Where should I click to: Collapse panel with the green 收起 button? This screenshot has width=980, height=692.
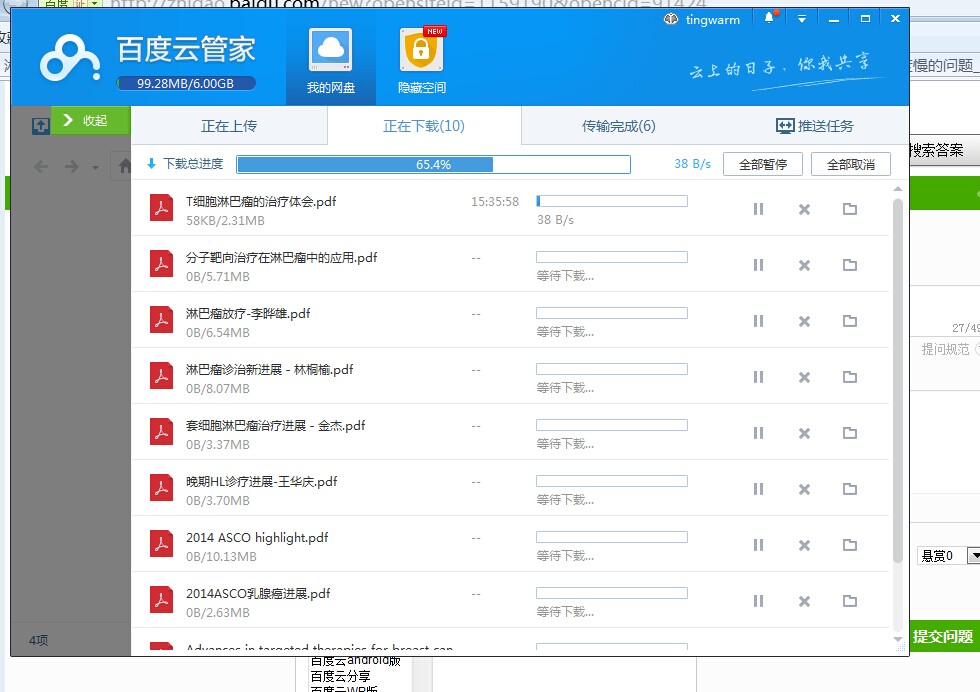(91, 120)
